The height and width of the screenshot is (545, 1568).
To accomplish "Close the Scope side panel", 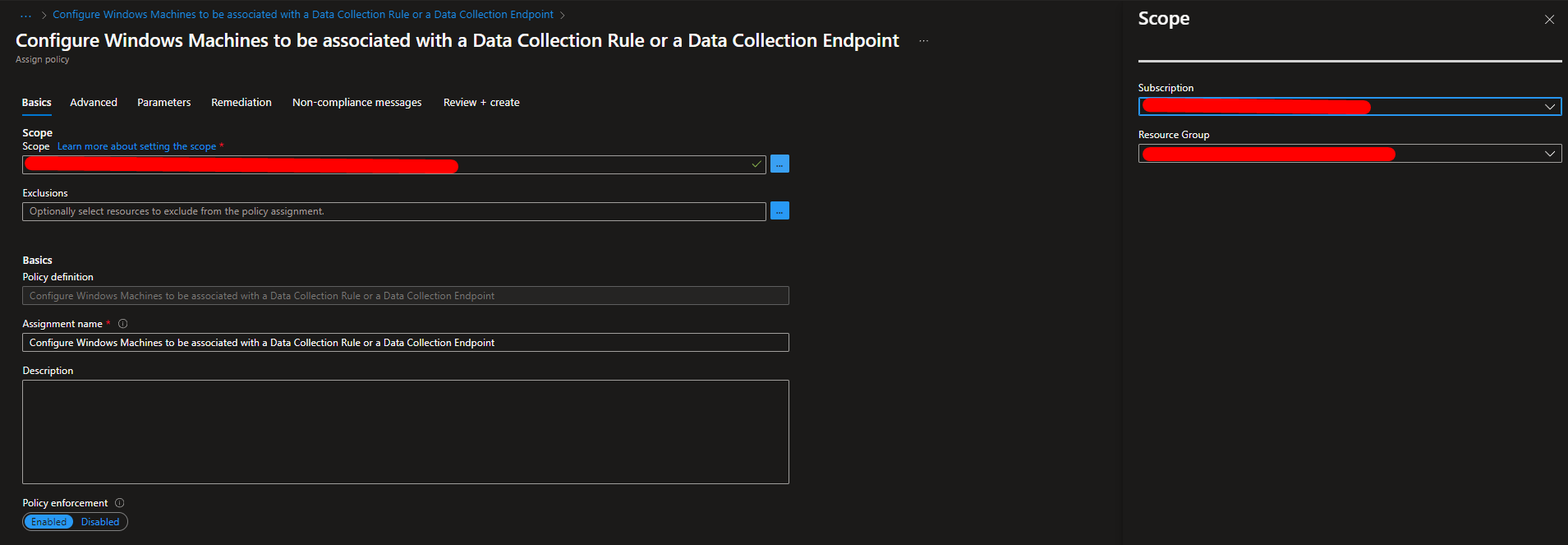I will tap(1549, 20).
